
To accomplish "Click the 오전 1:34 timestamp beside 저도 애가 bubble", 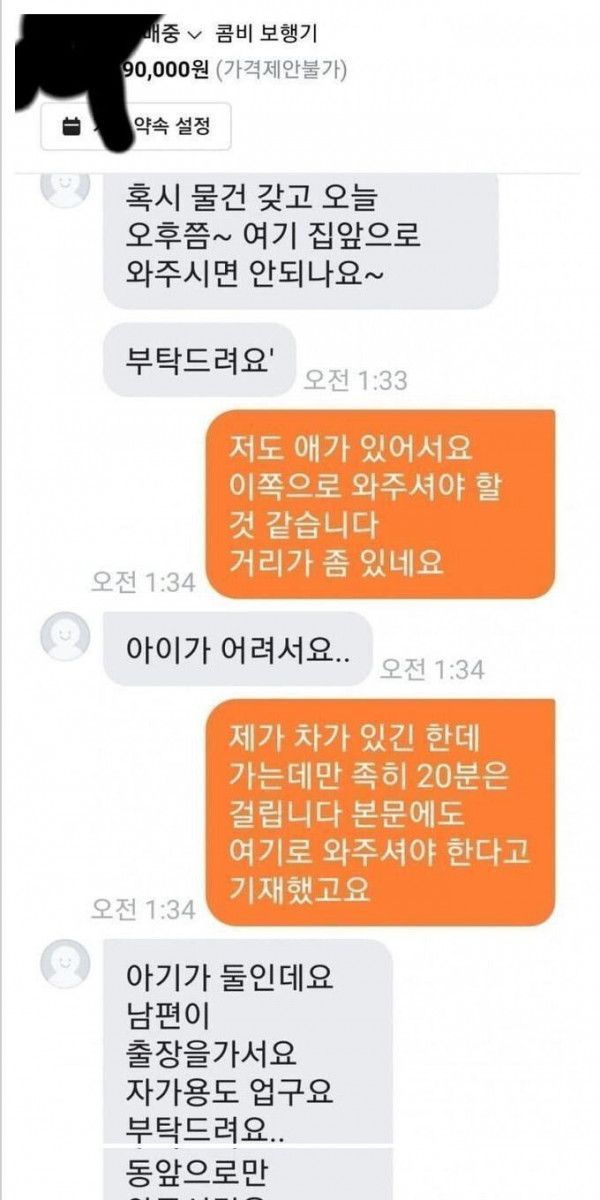I will (143, 581).
